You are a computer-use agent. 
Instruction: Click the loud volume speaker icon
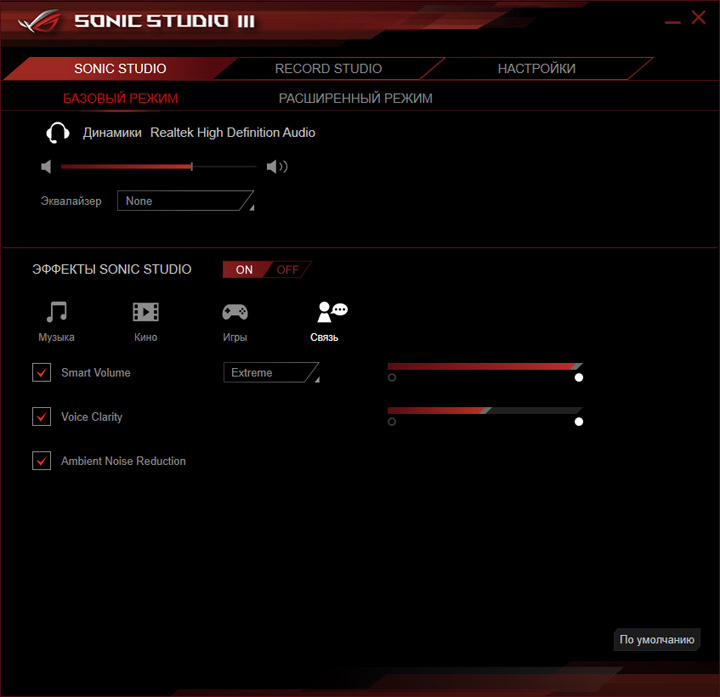(277, 167)
